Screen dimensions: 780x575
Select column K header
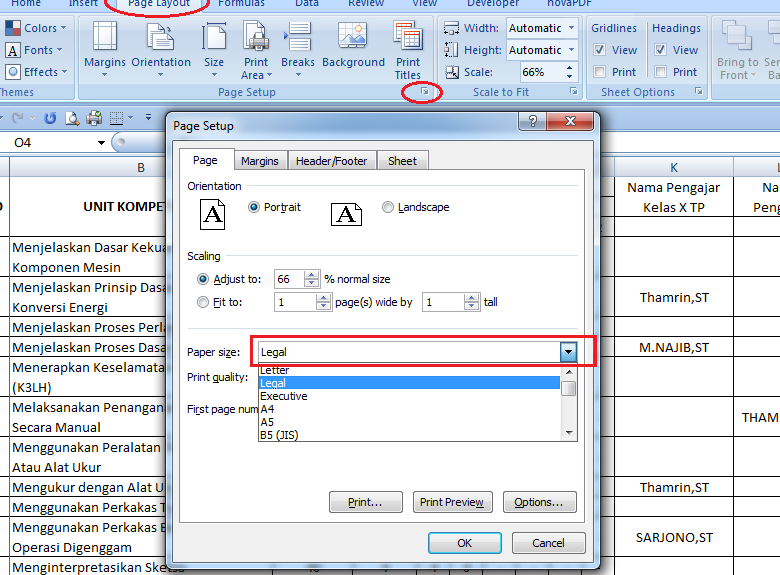[674, 168]
